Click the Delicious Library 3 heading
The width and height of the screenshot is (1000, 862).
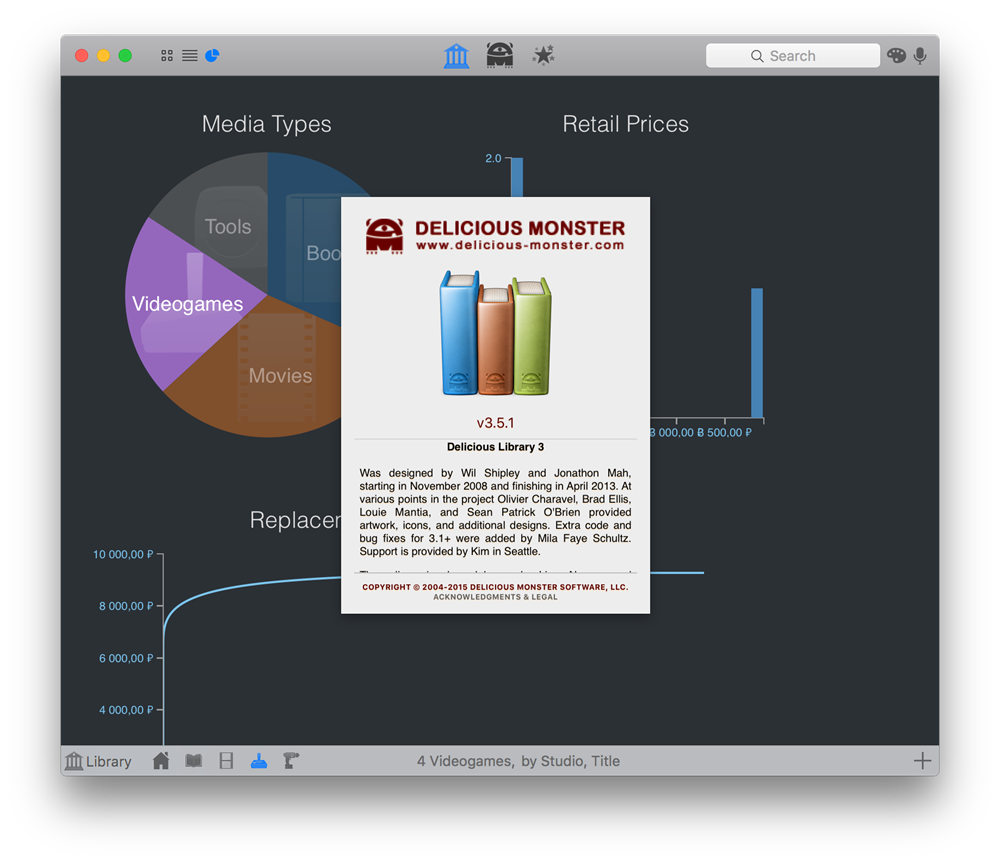coord(496,447)
